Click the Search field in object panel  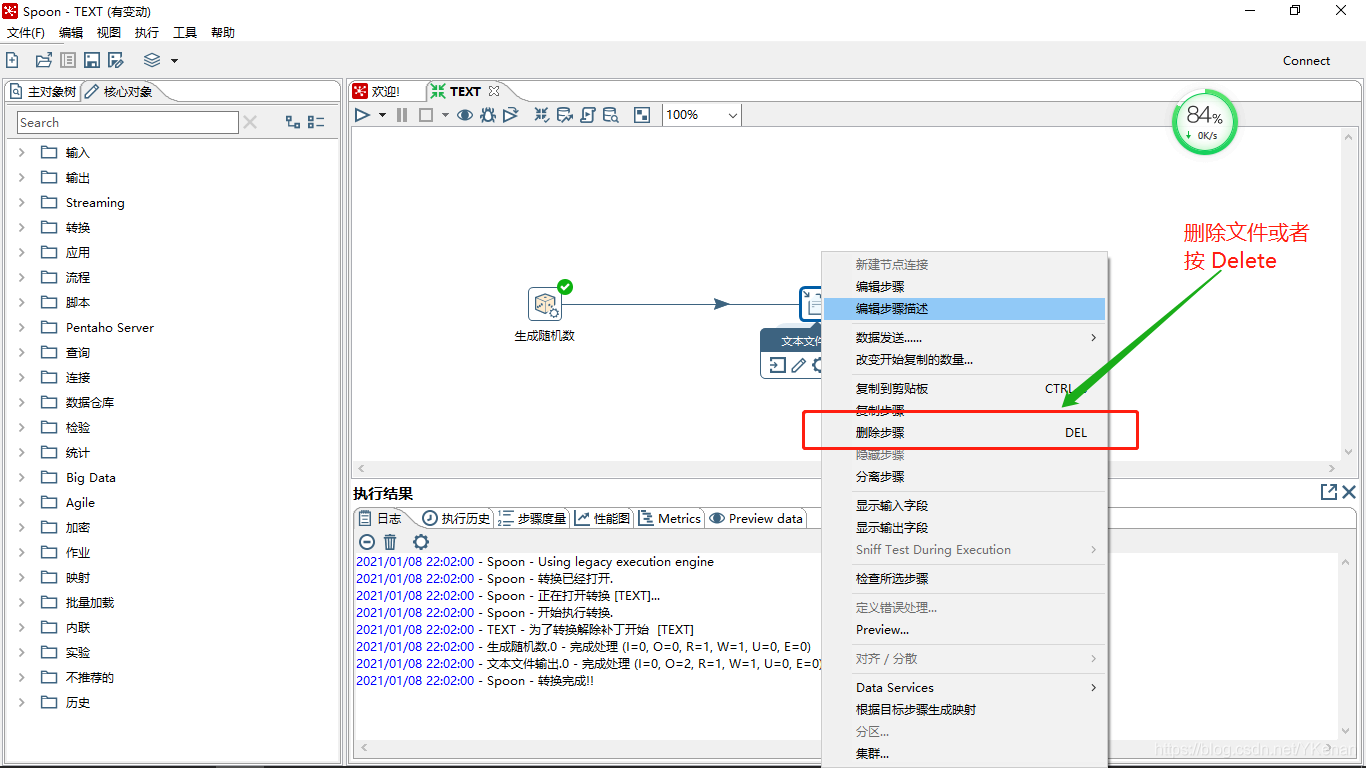(x=128, y=122)
